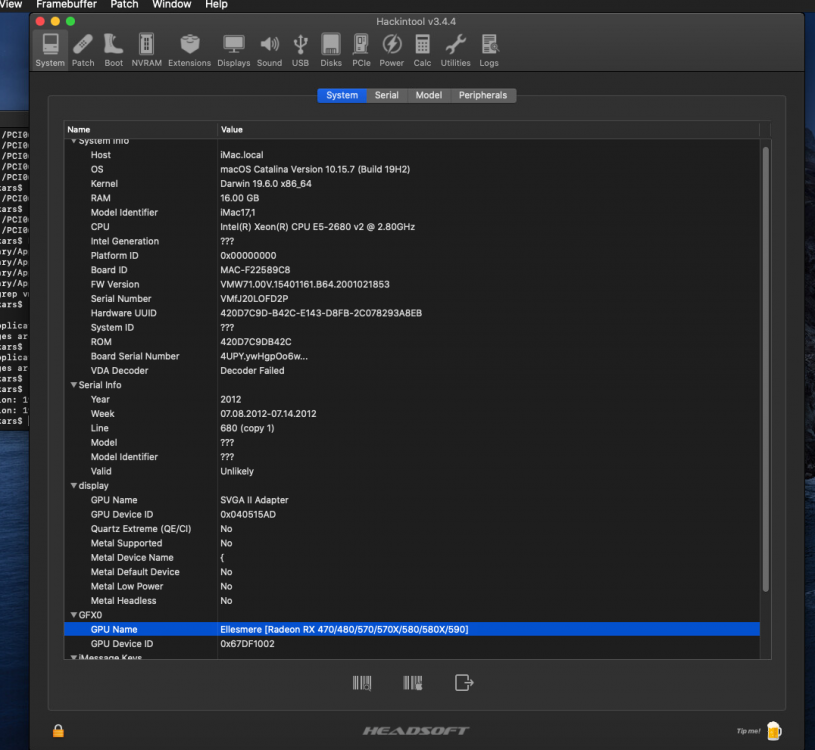Image resolution: width=815 pixels, height=750 pixels.
Task: Click the value SVGA II Adapter
Action: (x=254, y=500)
